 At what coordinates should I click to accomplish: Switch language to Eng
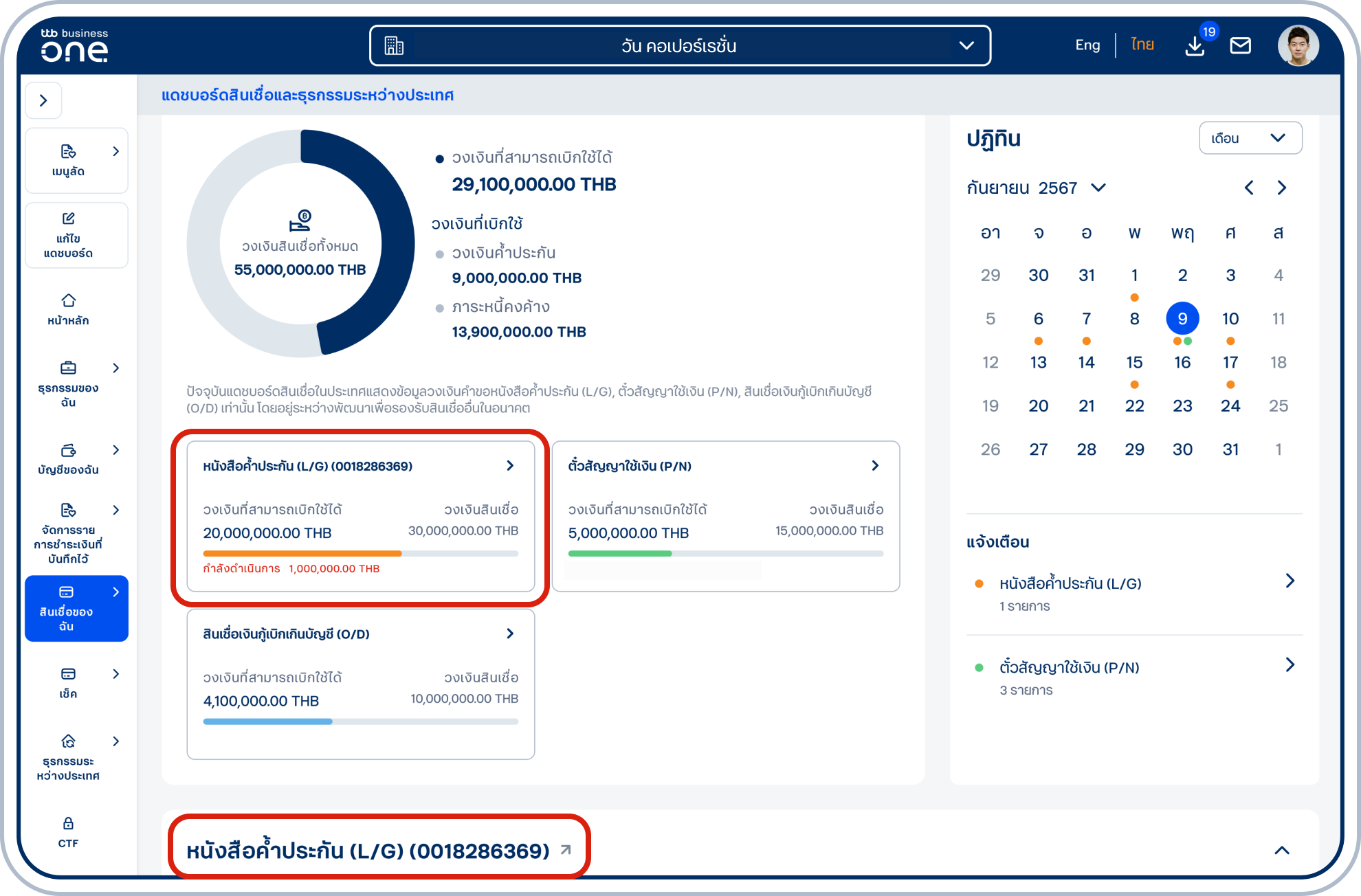[1087, 45]
